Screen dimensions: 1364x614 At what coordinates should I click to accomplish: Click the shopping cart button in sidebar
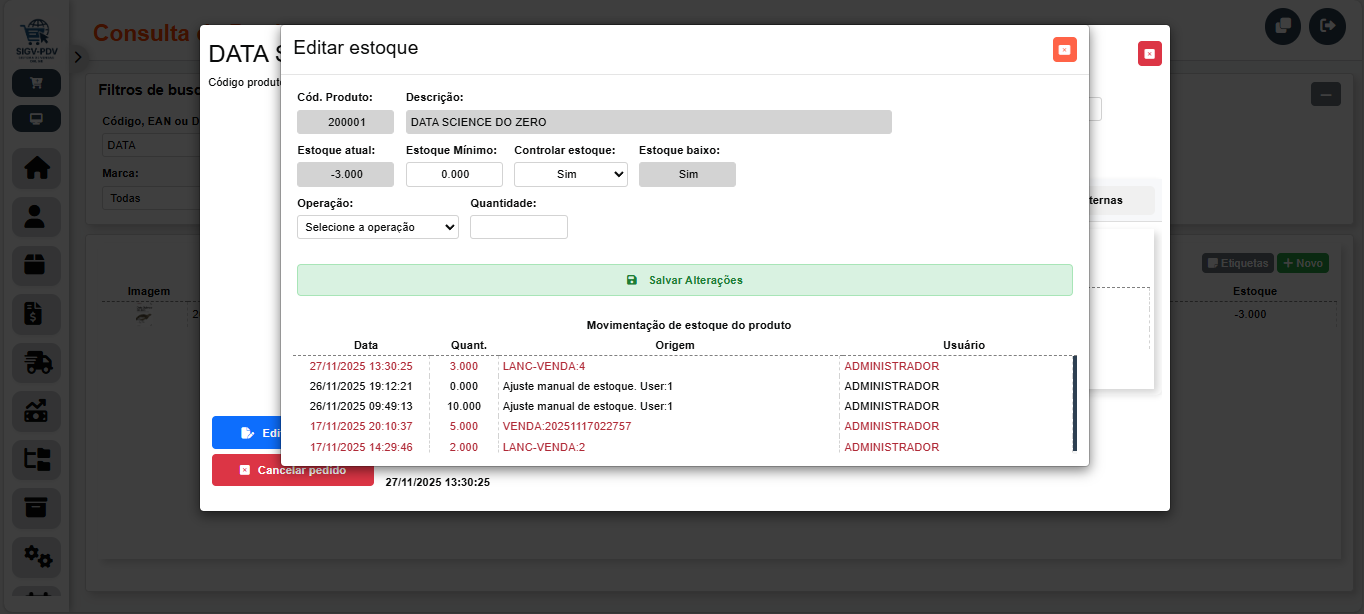(x=36, y=83)
